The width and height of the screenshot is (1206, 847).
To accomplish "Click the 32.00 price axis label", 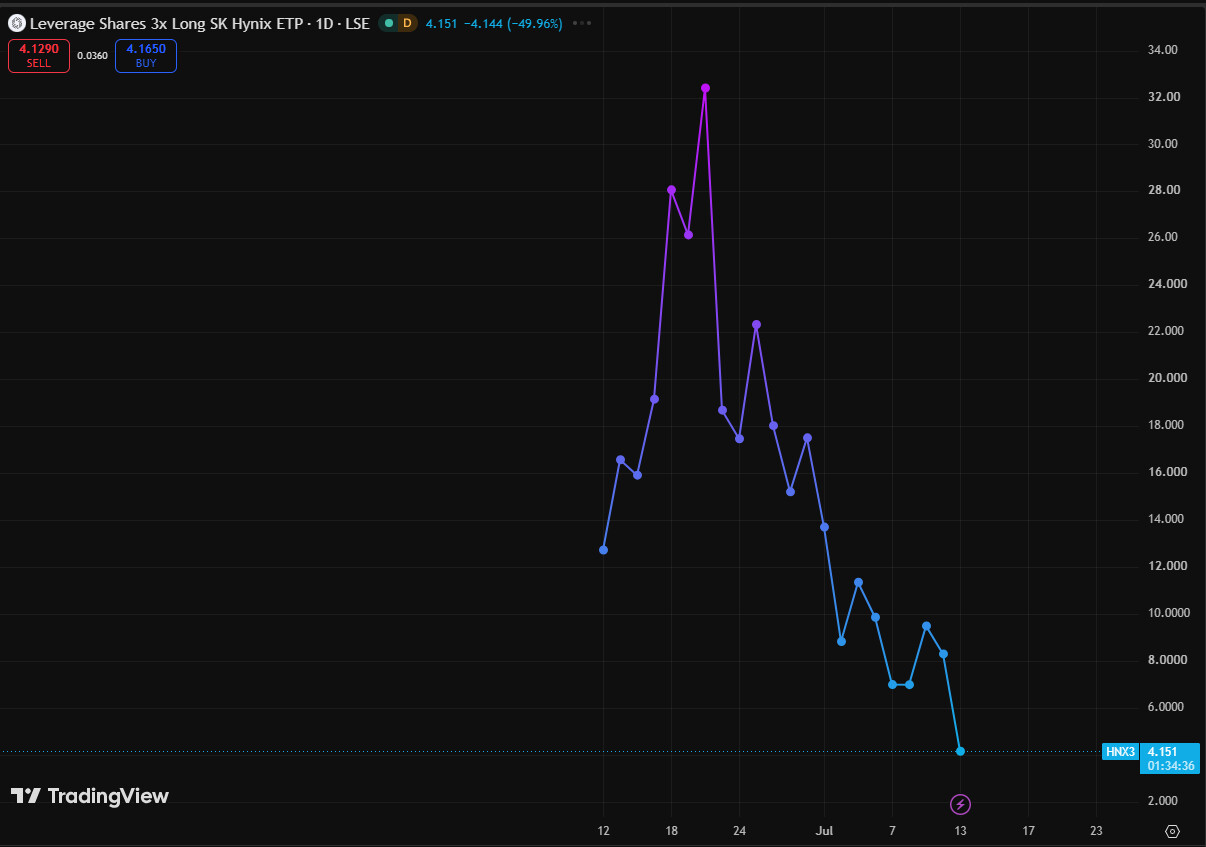I will pyautogui.click(x=1163, y=97).
